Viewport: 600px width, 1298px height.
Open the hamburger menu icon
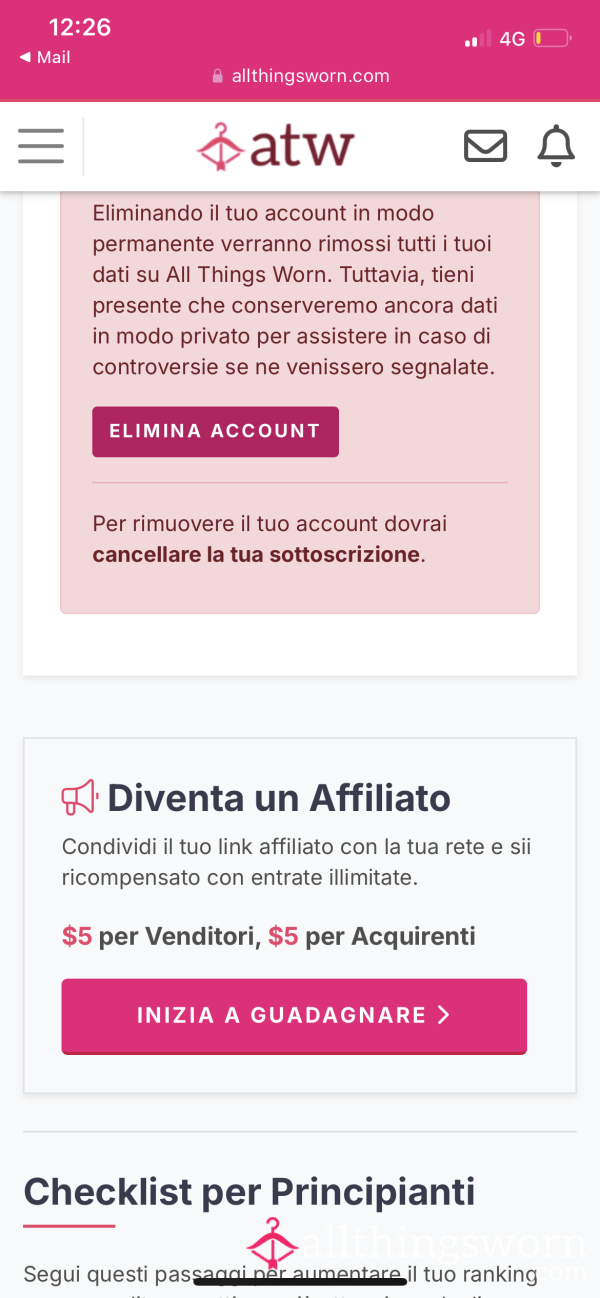click(41, 146)
